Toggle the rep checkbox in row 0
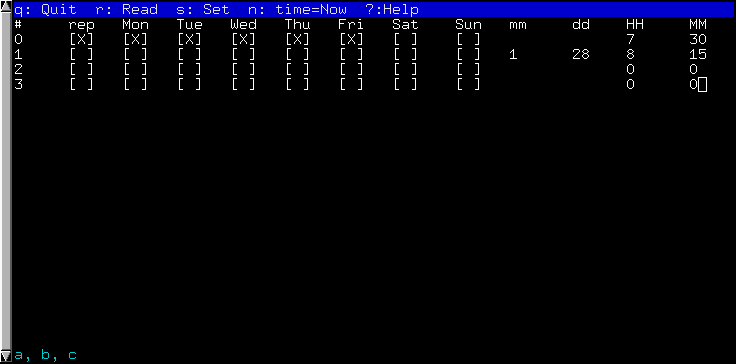This screenshot has height=364, width=736. 82,40
